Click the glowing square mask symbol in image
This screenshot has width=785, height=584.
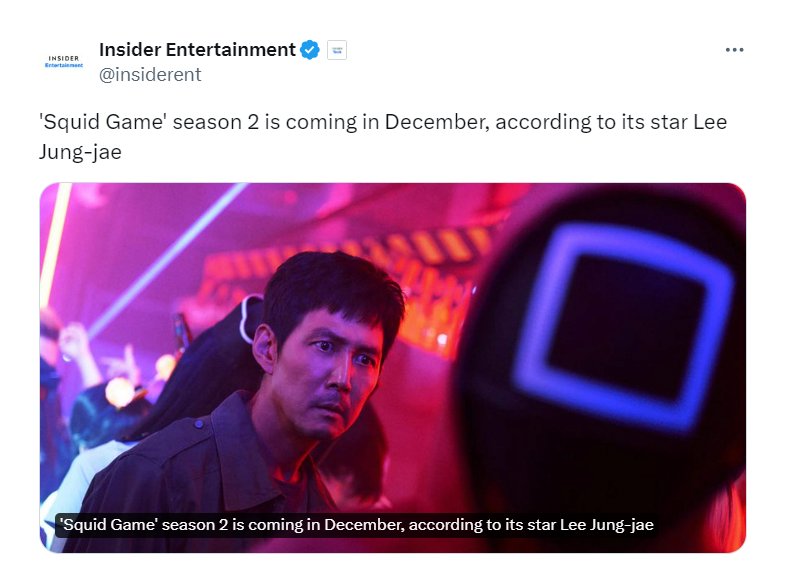[623, 327]
